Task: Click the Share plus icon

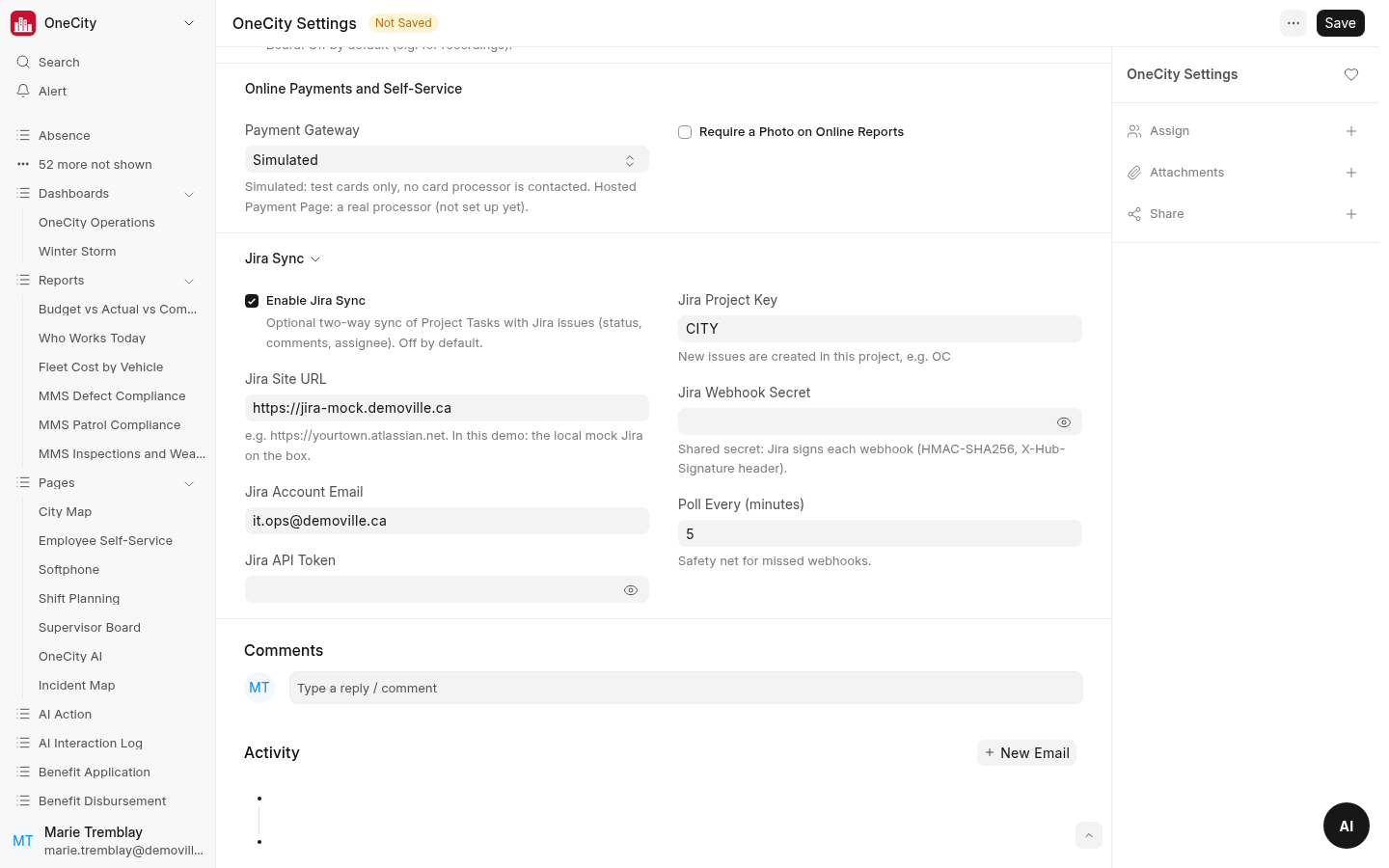Action: tap(1351, 214)
